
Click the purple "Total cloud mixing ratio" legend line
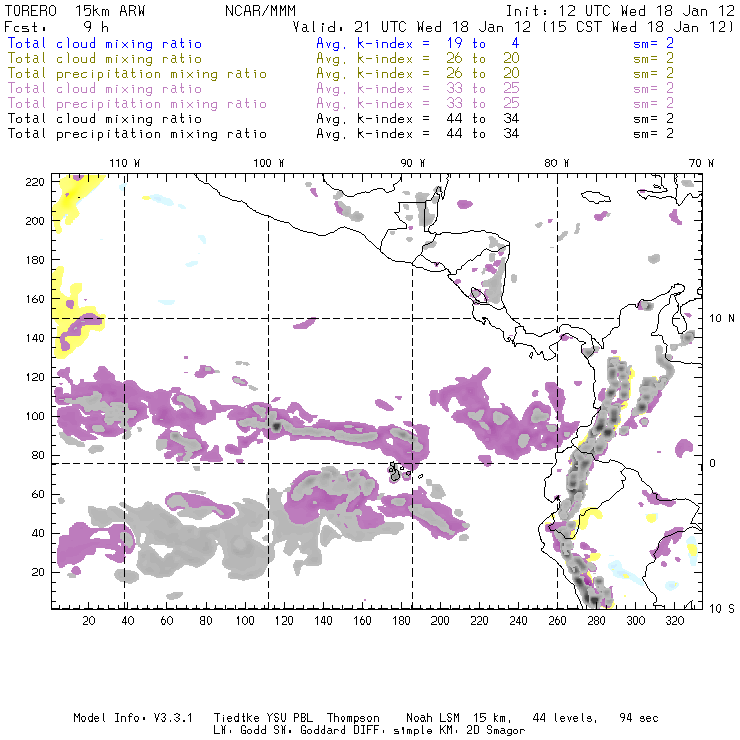coord(105,89)
